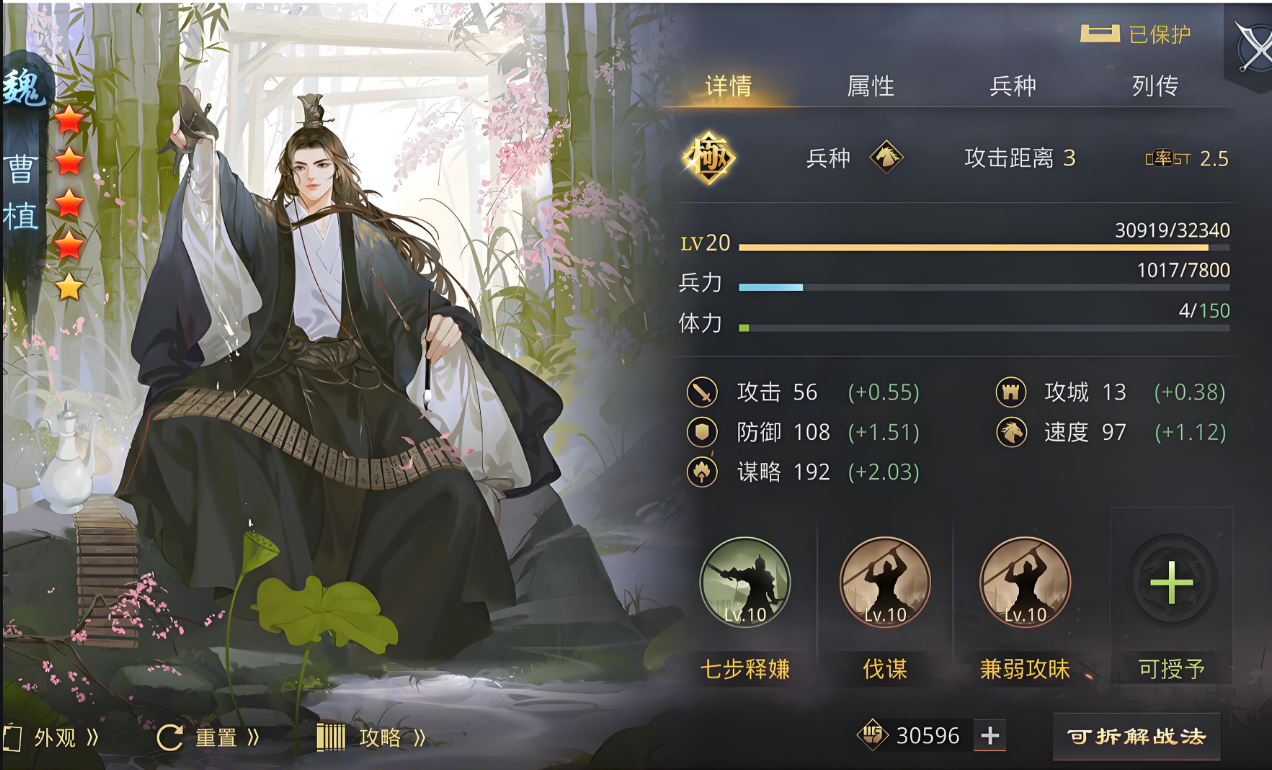Select the 伐谋 skill icon
This screenshot has width=1272, height=770.
click(885, 583)
